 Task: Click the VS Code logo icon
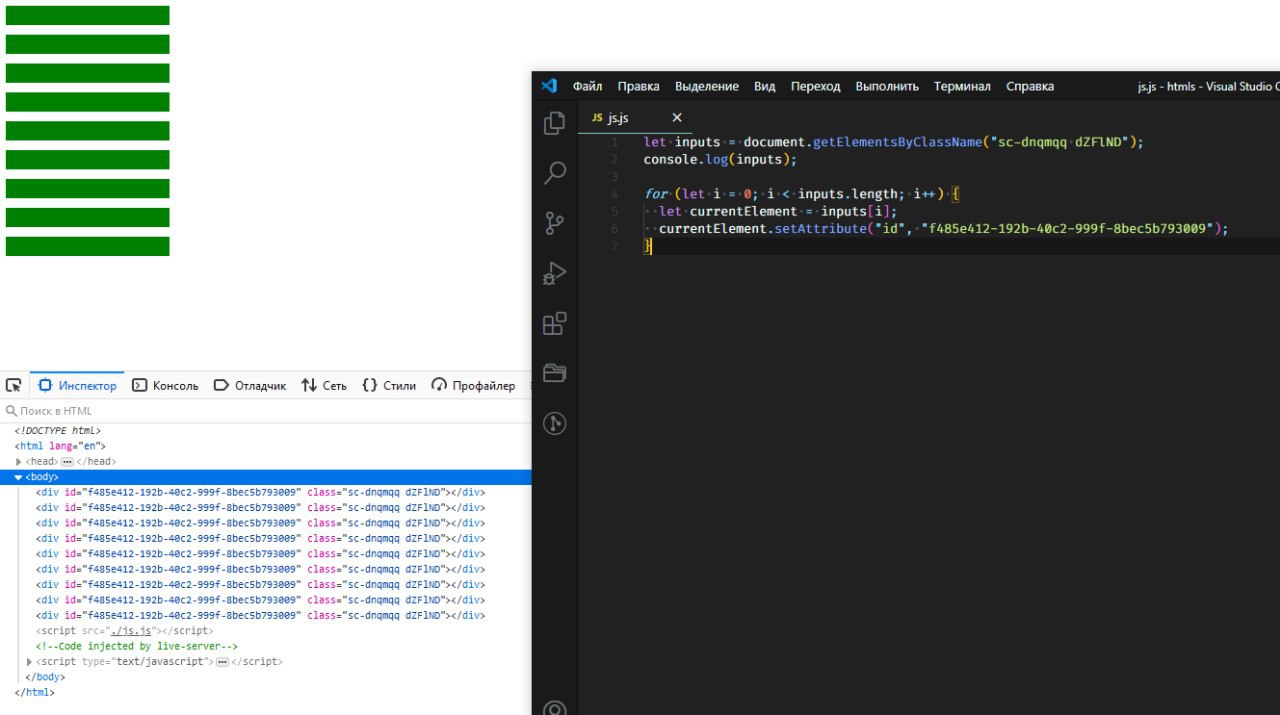[x=549, y=86]
